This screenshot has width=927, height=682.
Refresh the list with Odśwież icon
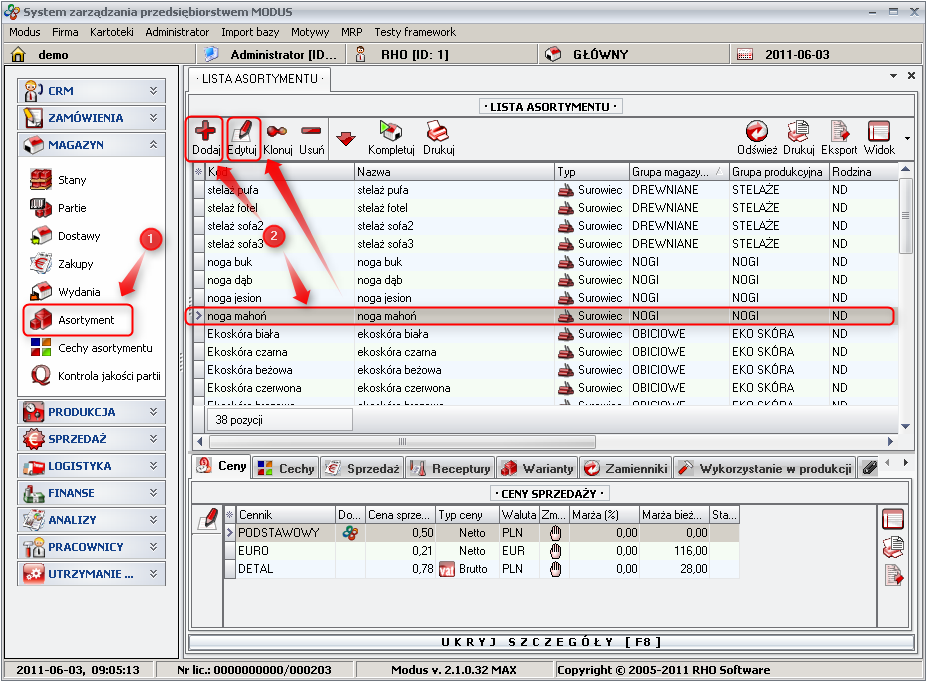click(757, 131)
